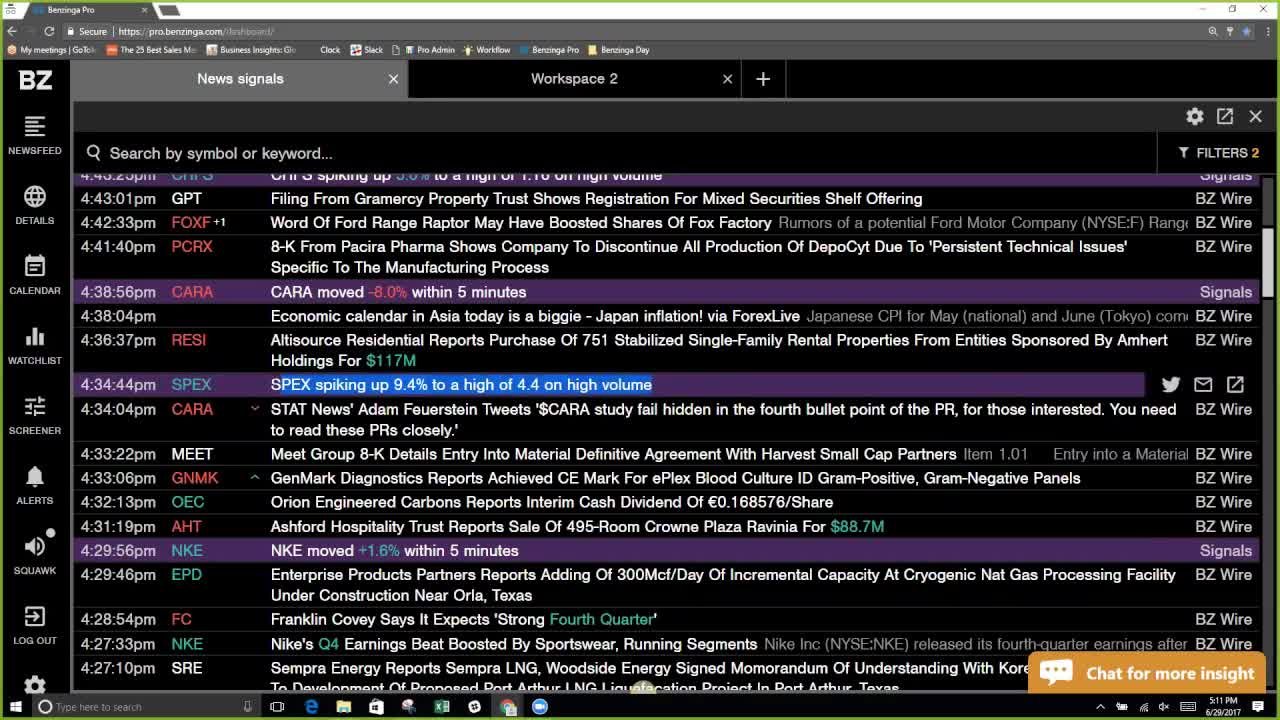
Task: Click the PCRX ticker symbol
Action: (x=192, y=246)
